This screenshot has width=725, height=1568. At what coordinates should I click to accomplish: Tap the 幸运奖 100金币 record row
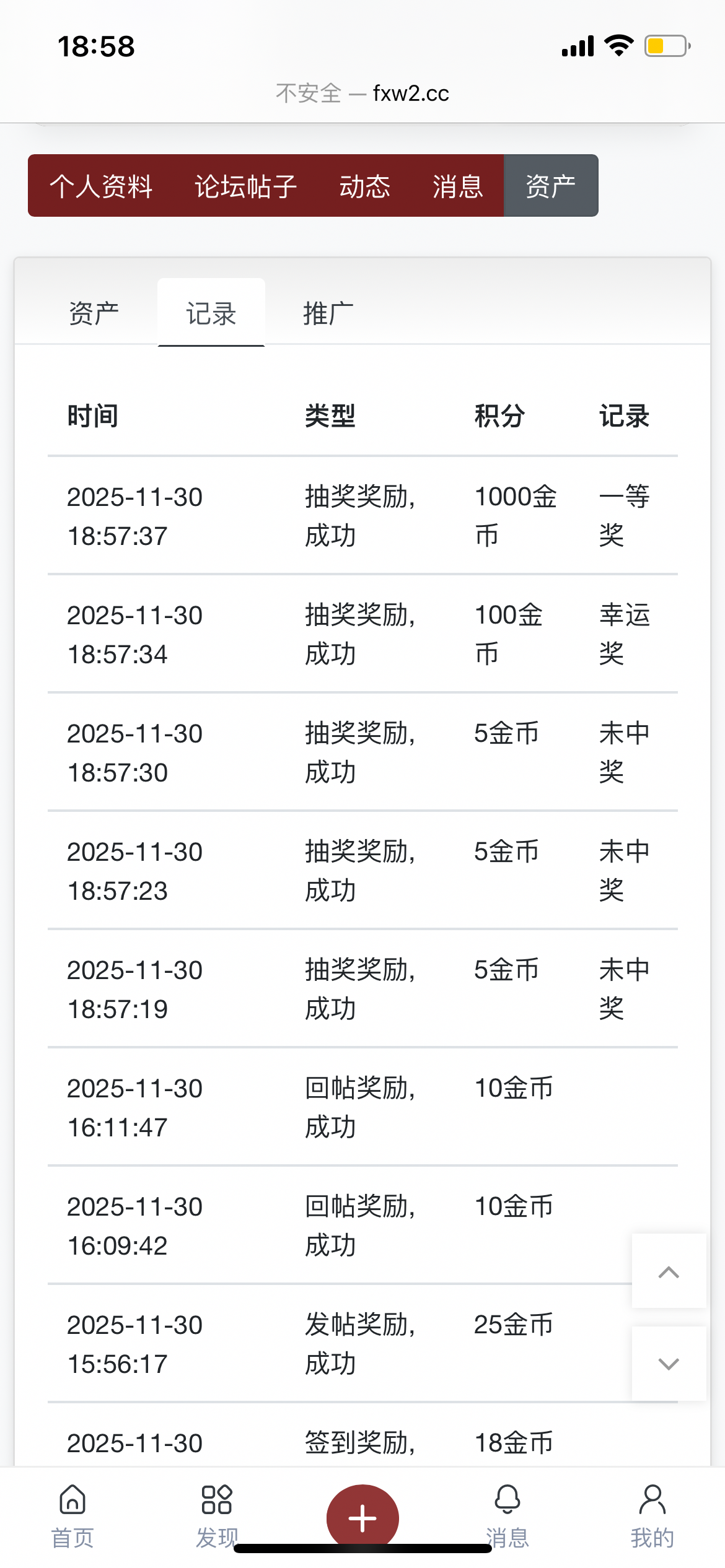pos(362,634)
